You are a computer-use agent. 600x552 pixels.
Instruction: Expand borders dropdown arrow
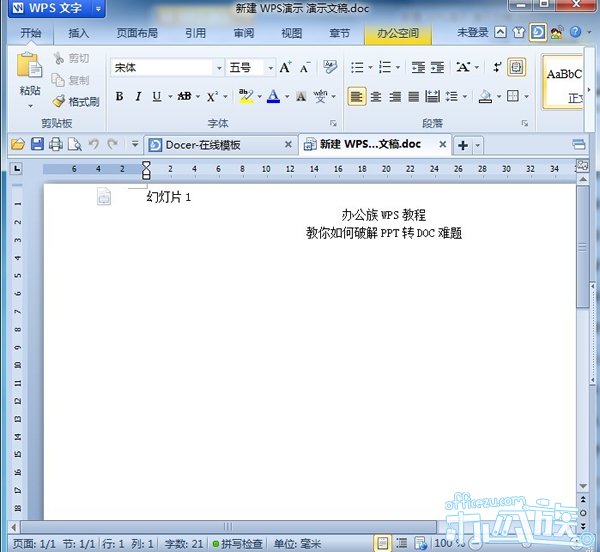pos(527,97)
